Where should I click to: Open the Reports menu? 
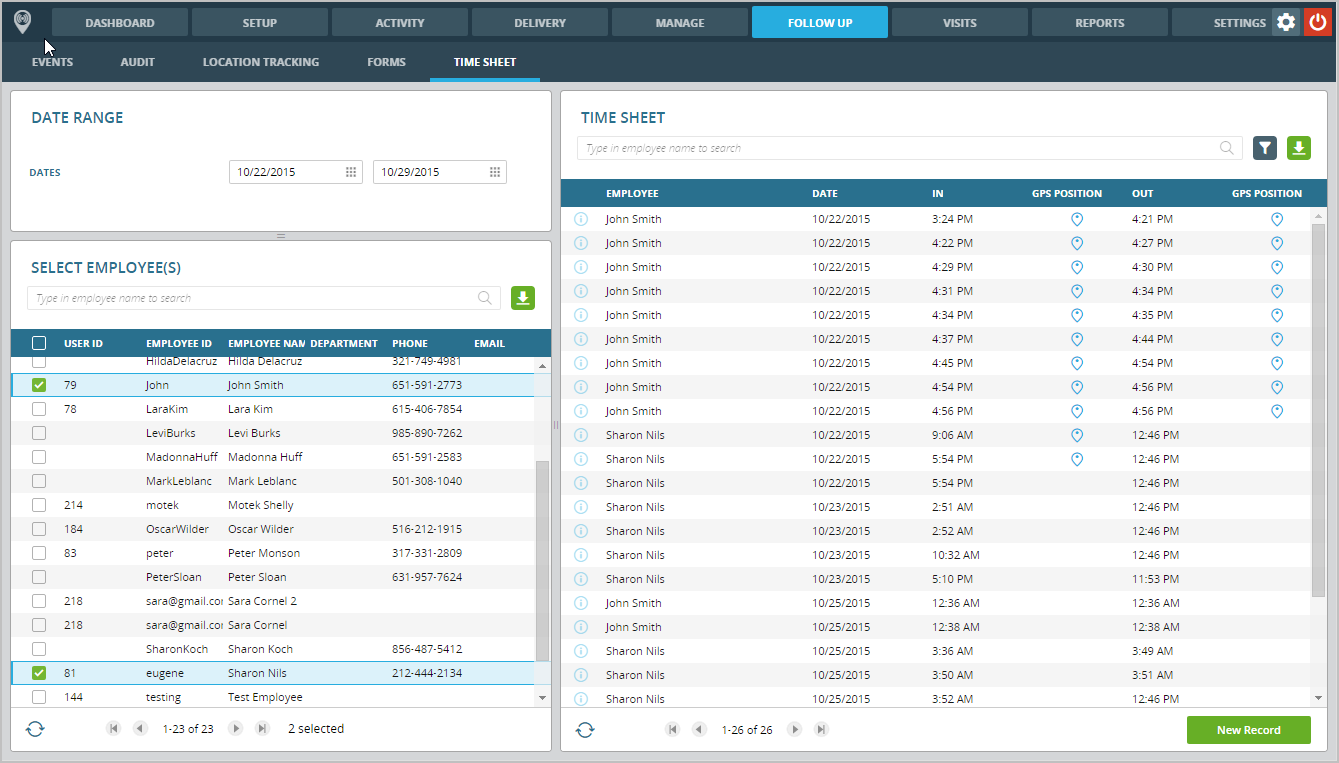[x=1100, y=22]
